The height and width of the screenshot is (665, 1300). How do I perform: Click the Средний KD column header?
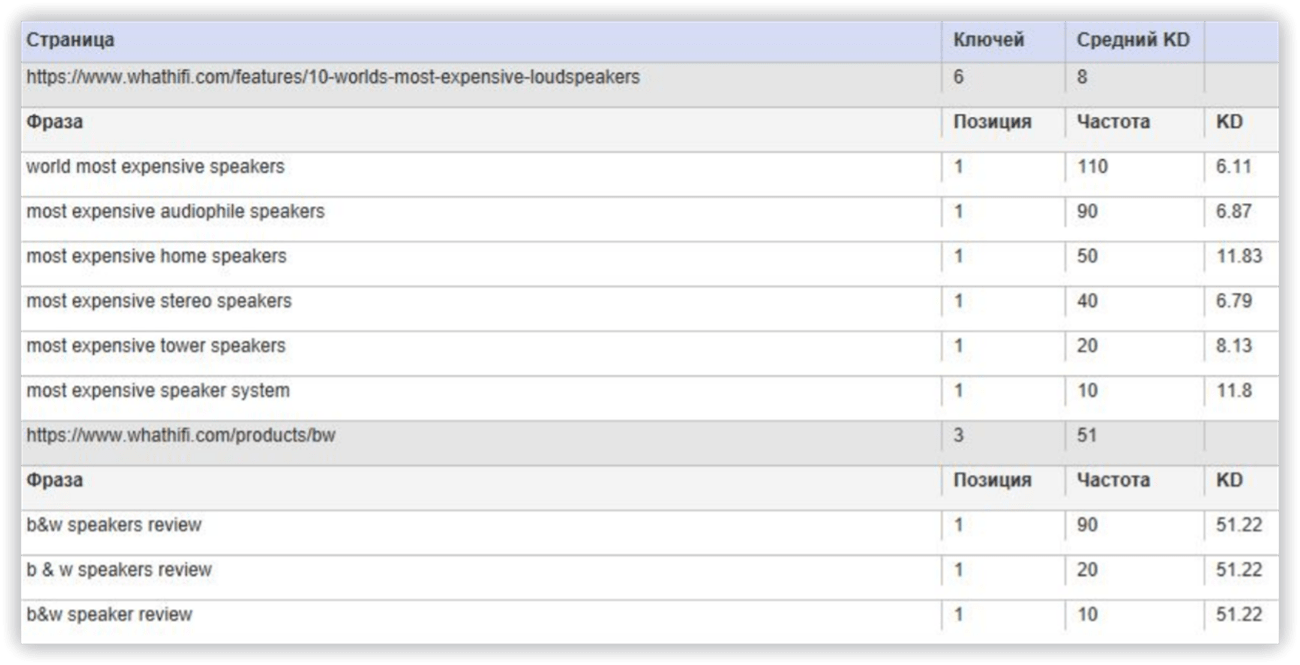click(1133, 41)
